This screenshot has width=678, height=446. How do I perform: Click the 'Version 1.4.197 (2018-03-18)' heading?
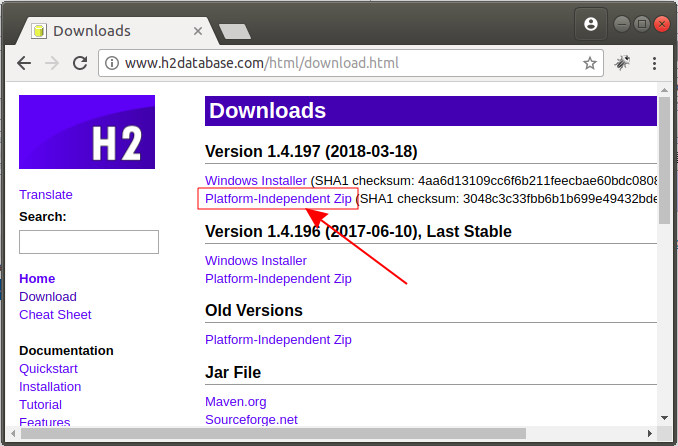coord(311,152)
